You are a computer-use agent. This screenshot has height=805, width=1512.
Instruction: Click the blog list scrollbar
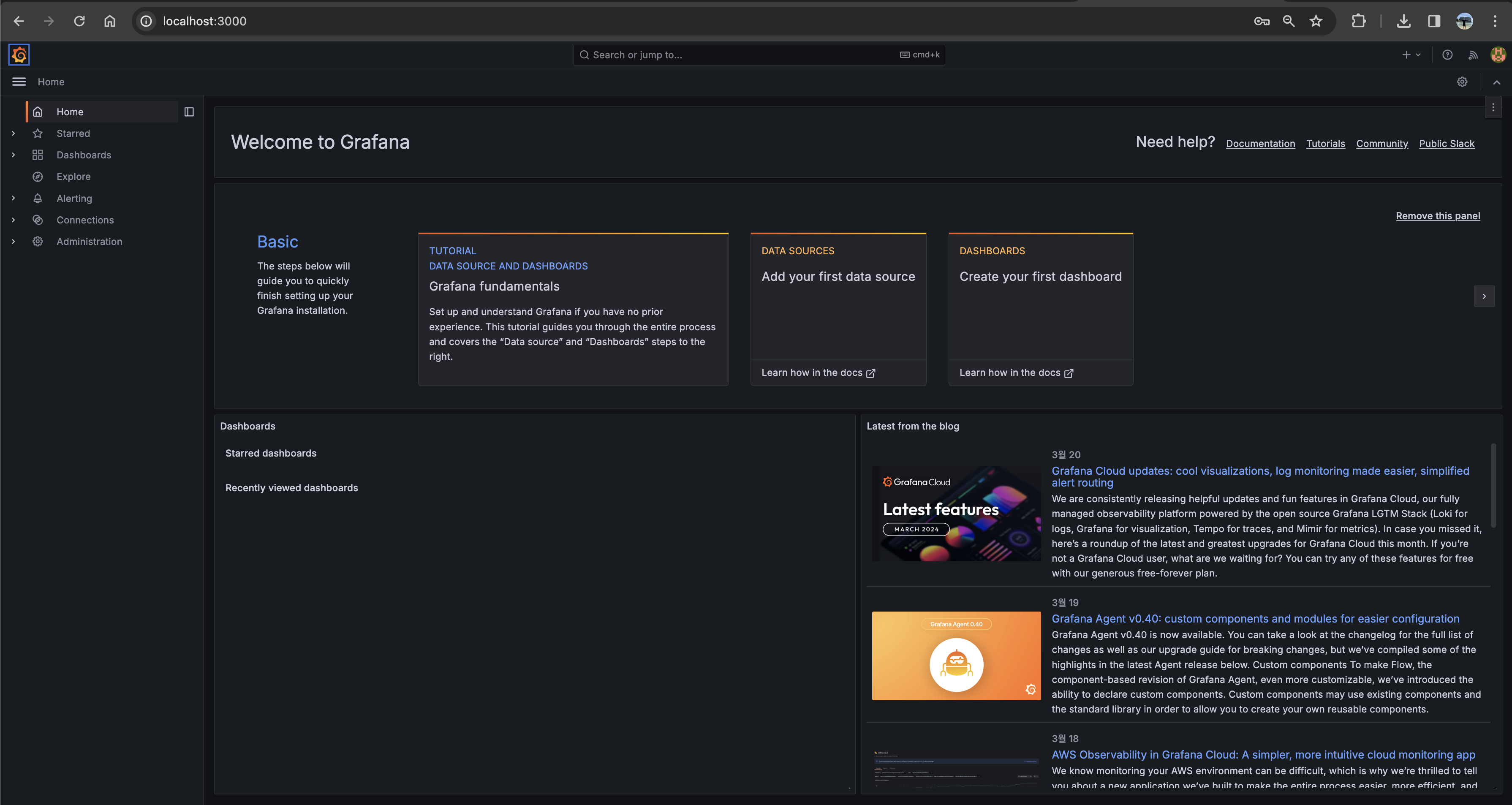point(1493,485)
